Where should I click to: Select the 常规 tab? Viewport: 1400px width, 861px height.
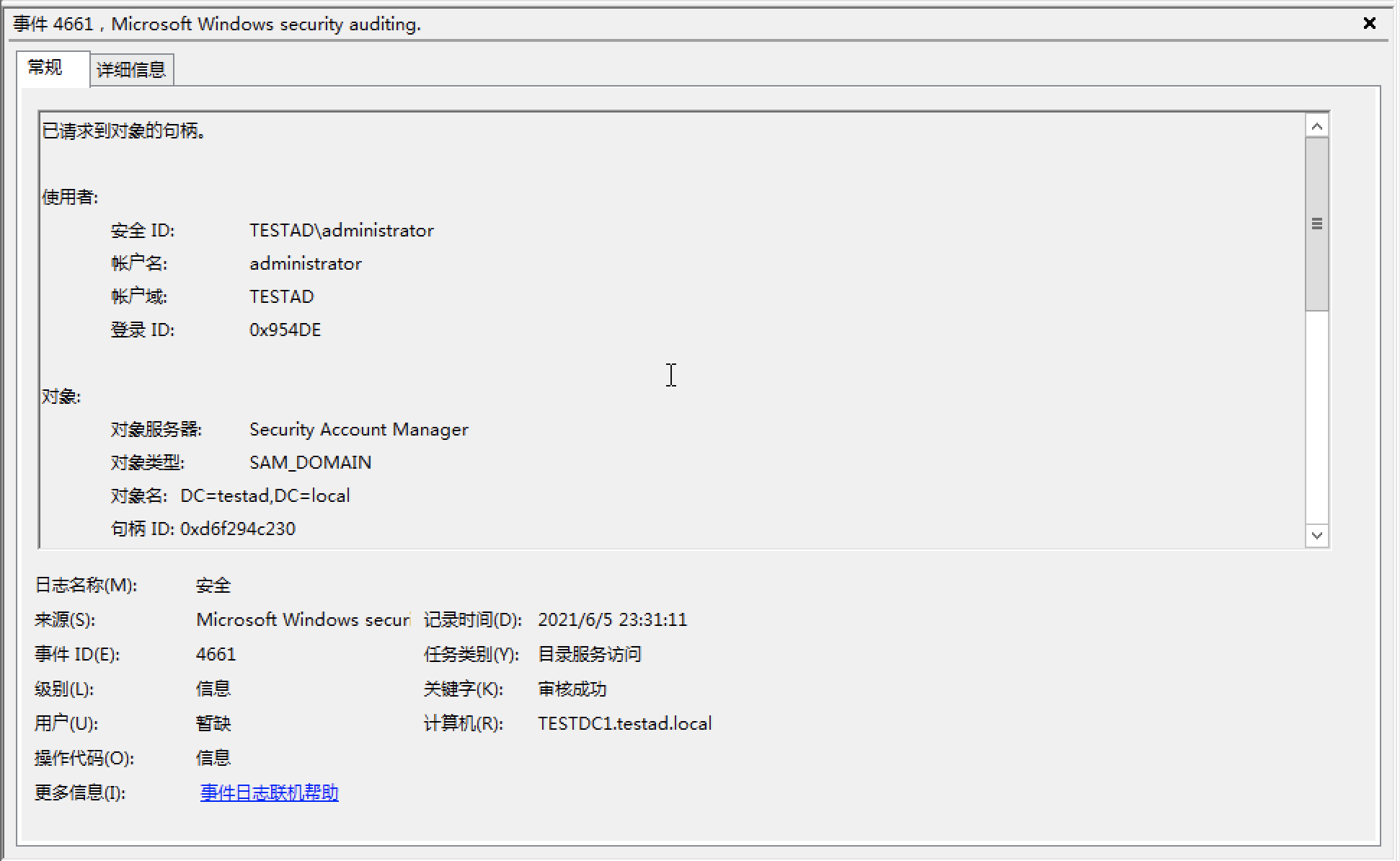click(x=45, y=68)
